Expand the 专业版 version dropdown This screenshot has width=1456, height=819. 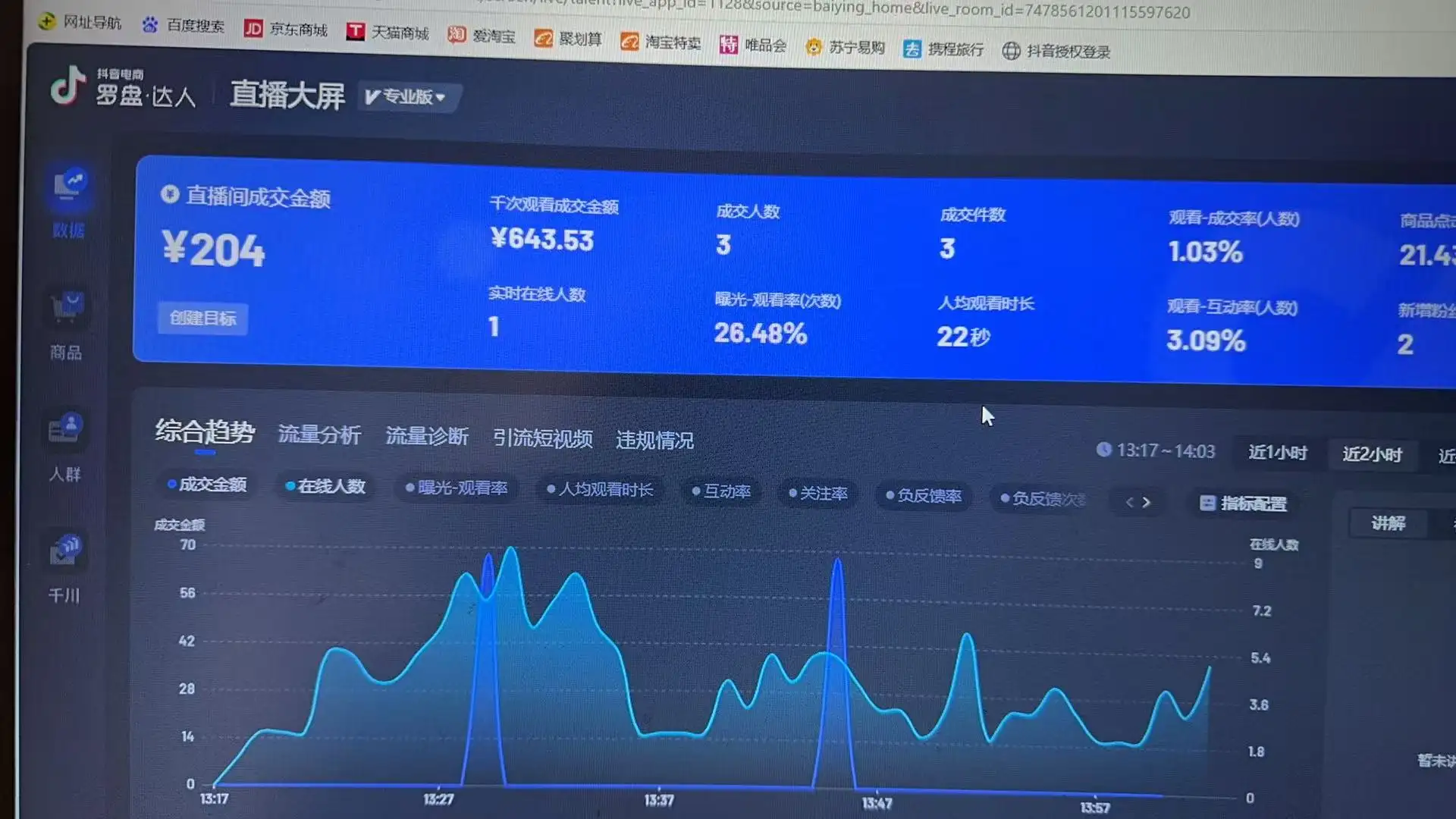[406, 97]
